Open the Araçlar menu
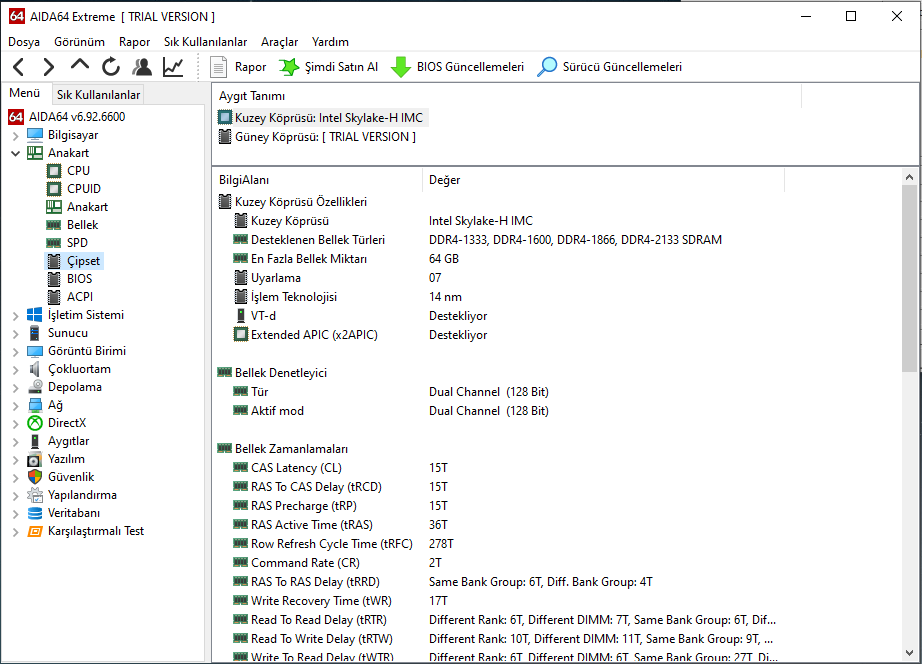922x664 pixels. click(279, 42)
